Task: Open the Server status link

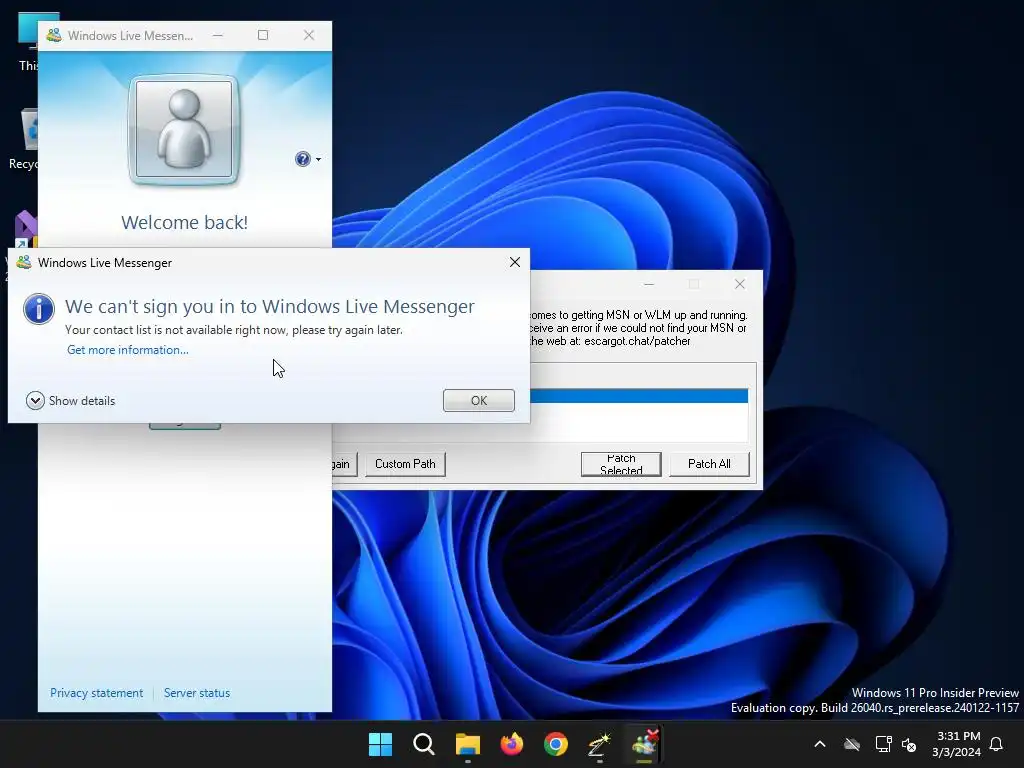Action: pos(197,693)
